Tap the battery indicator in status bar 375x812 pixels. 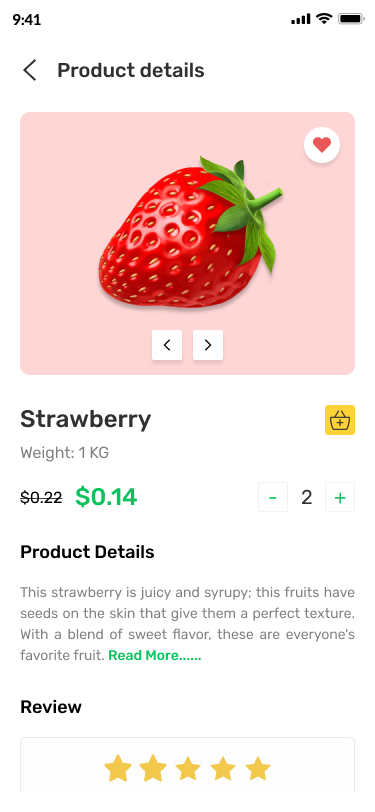(x=352, y=19)
